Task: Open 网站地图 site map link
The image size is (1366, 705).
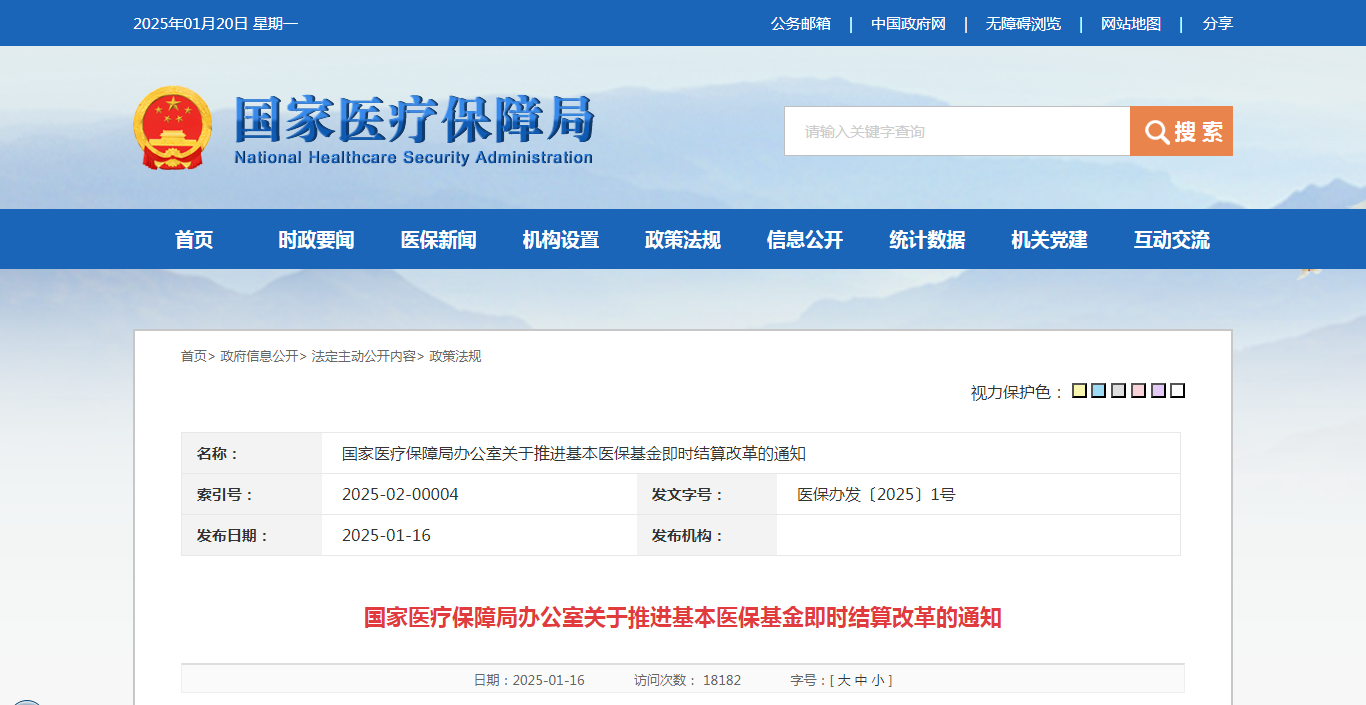Action: [1131, 23]
